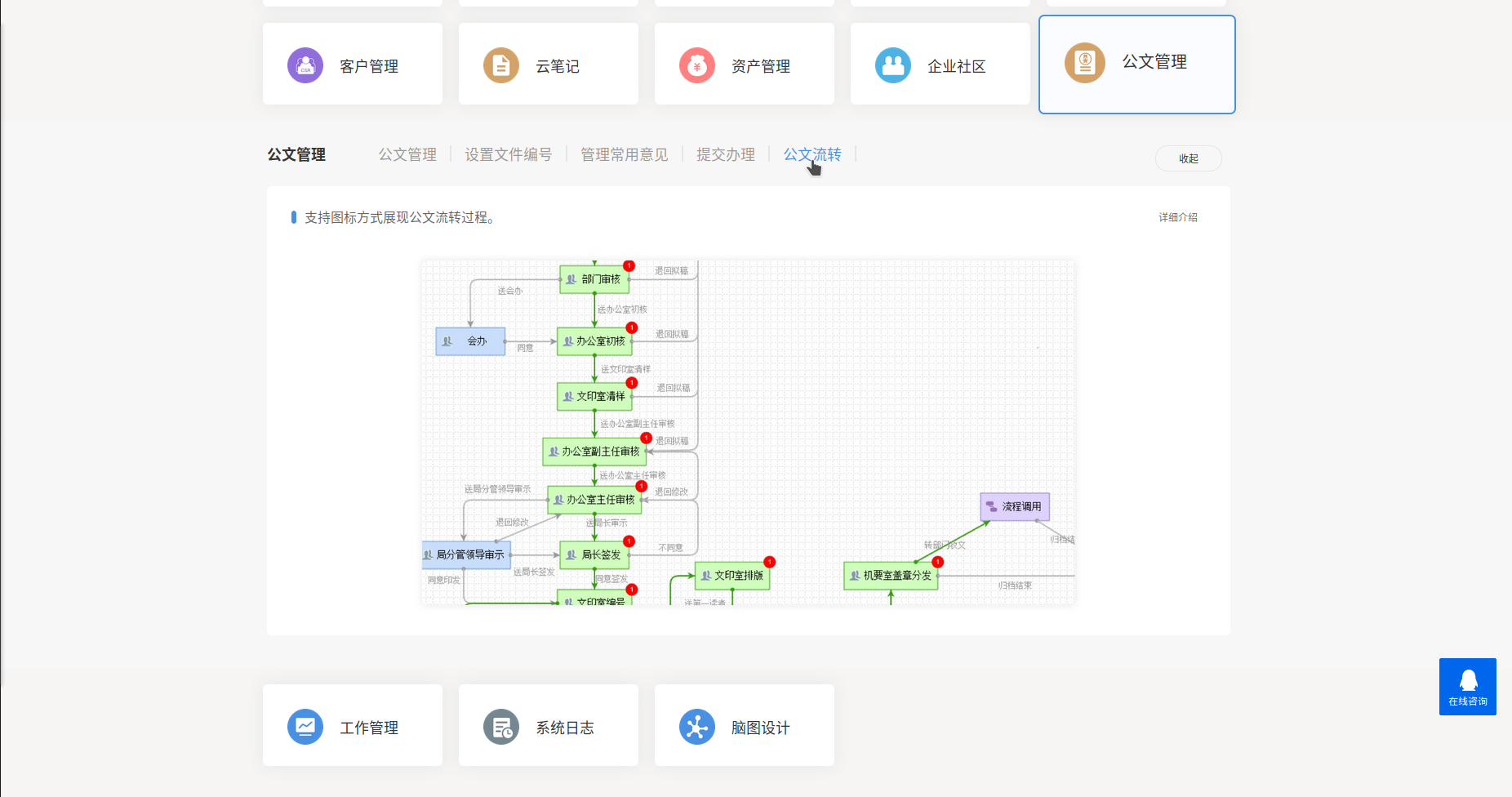Collapse the panel with 收起 button

(x=1188, y=158)
